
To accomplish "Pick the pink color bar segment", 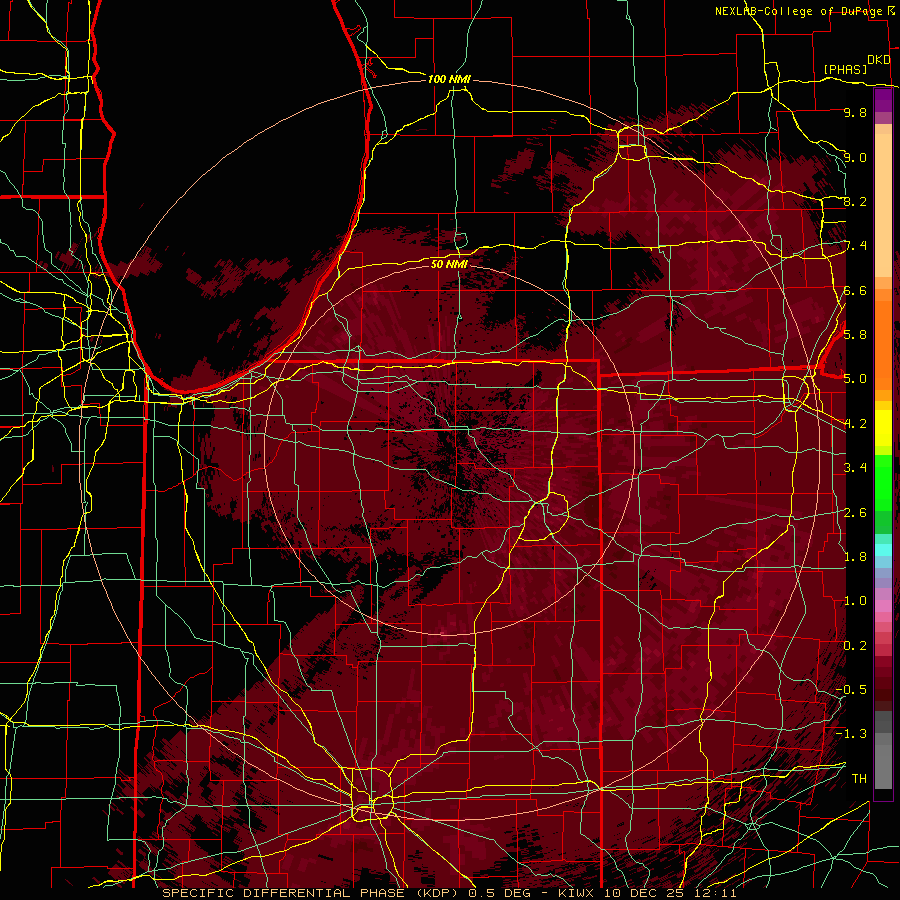I will click(883, 606).
